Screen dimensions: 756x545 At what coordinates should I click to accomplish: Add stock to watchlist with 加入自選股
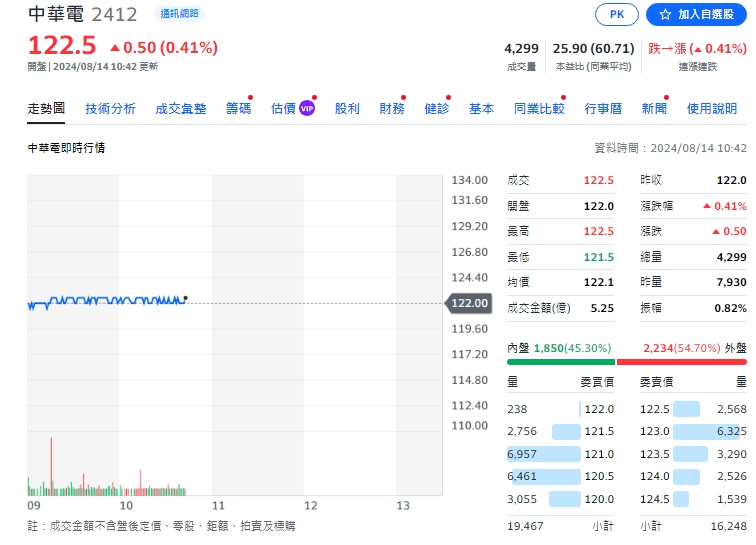(x=696, y=14)
